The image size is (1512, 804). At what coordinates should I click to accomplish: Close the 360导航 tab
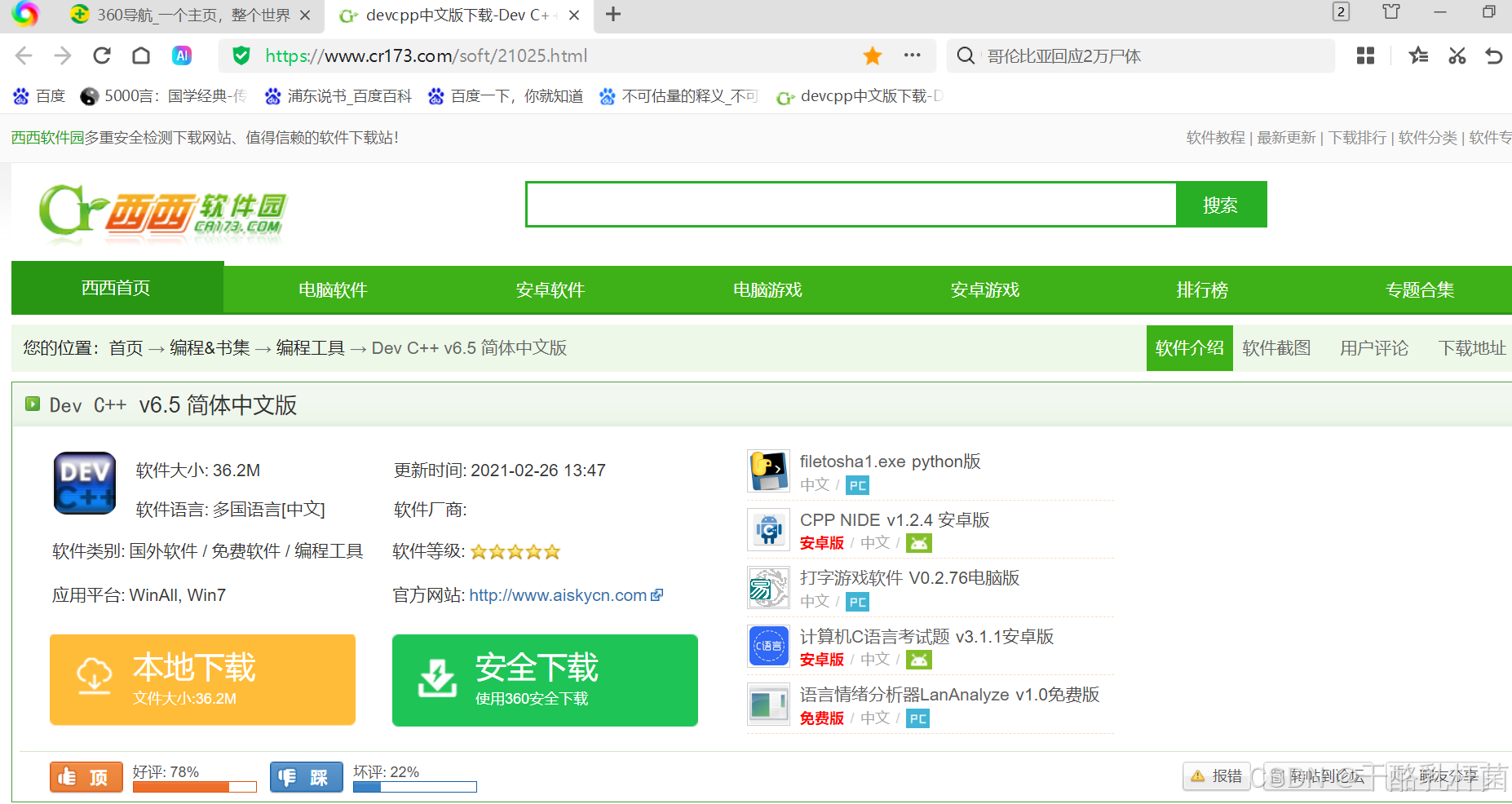tap(305, 15)
